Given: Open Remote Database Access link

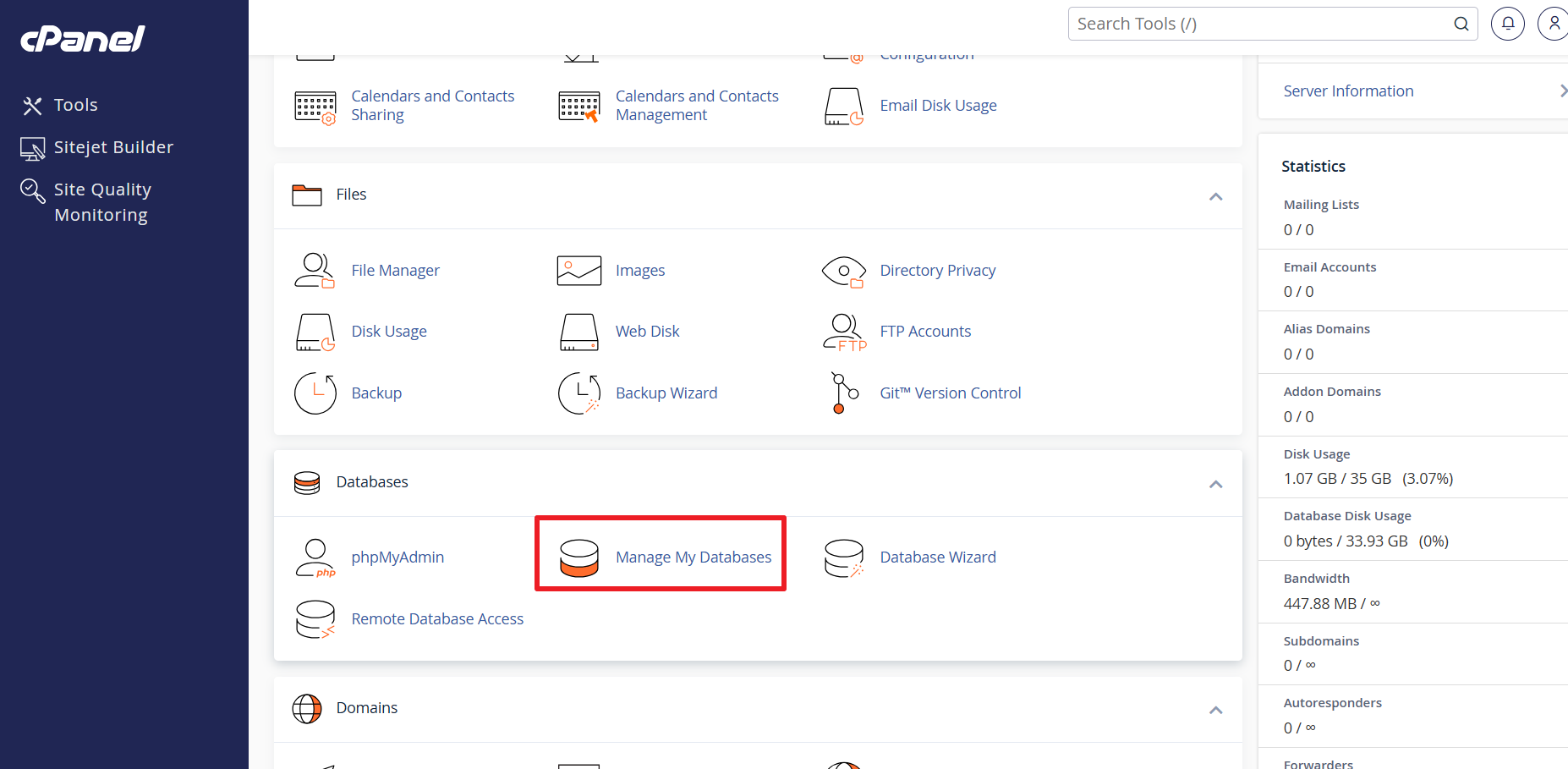Looking at the screenshot, I should pos(437,619).
